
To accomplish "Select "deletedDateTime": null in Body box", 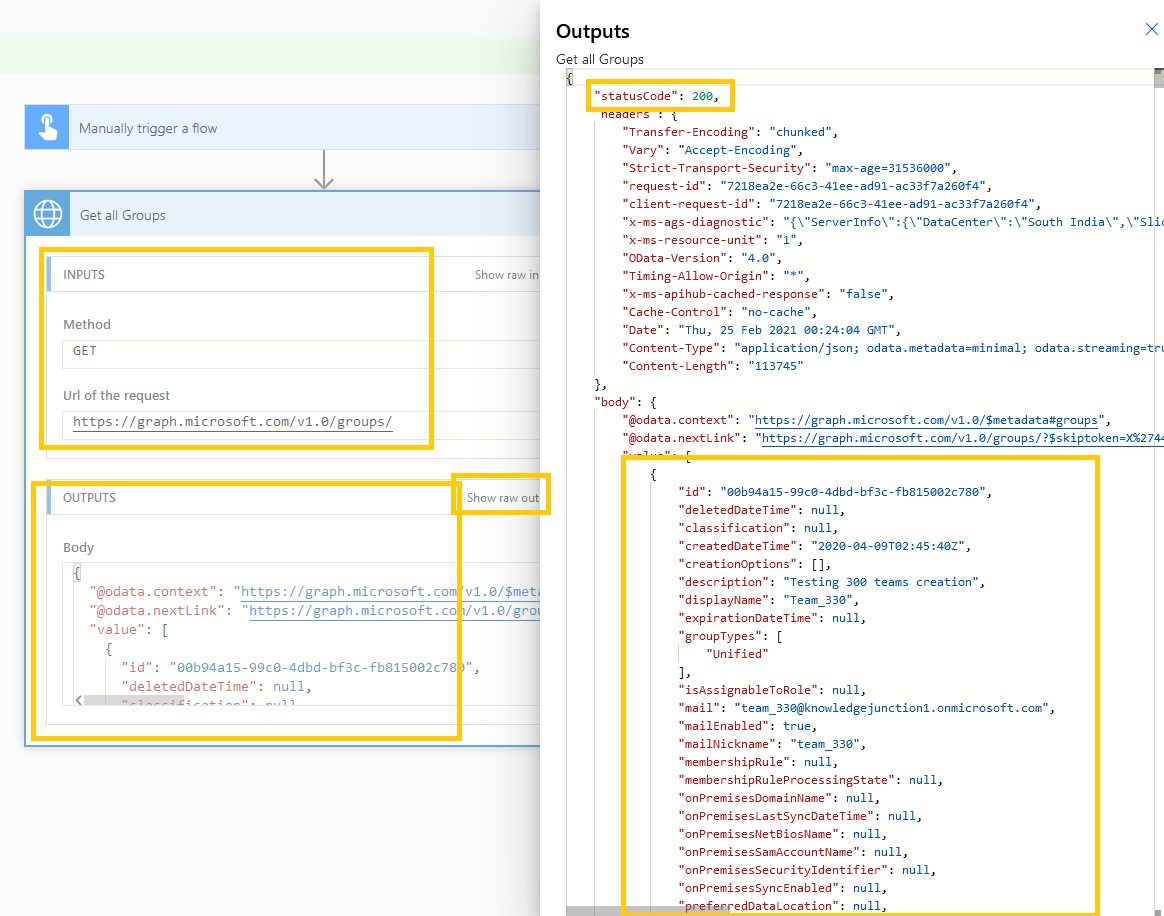I will (x=216, y=687).
